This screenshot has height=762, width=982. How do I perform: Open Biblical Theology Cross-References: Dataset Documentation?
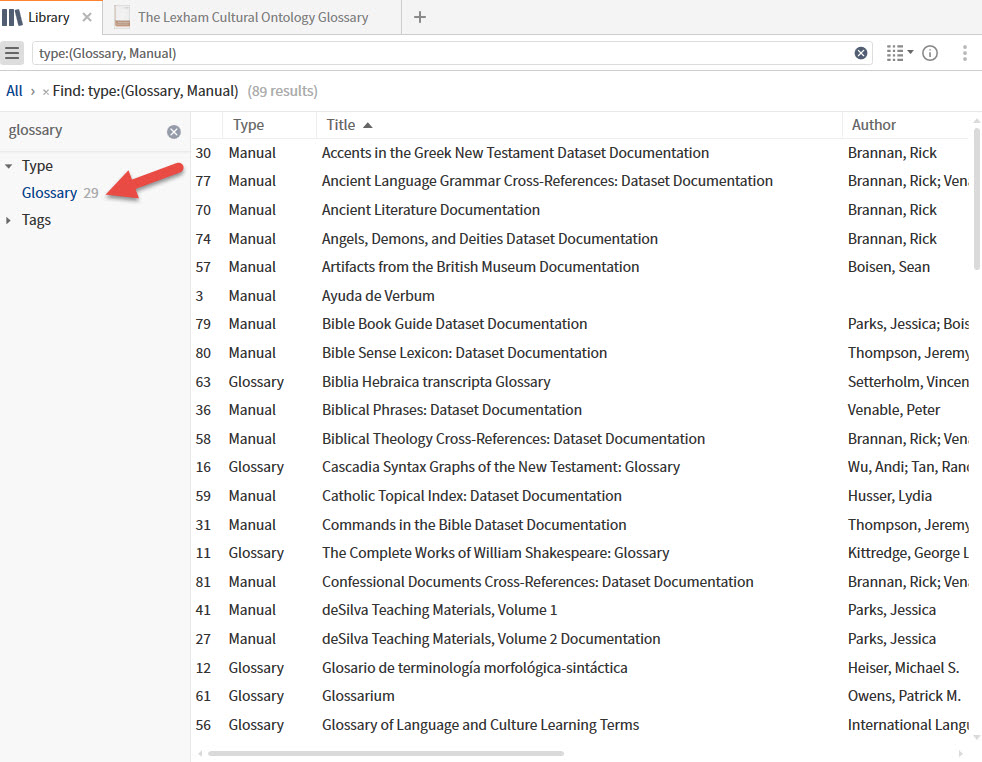coord(513,439)
